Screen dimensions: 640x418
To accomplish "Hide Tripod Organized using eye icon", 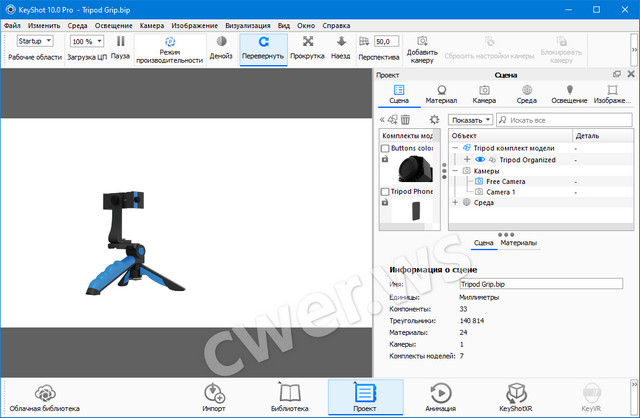I will coord(481,159).
